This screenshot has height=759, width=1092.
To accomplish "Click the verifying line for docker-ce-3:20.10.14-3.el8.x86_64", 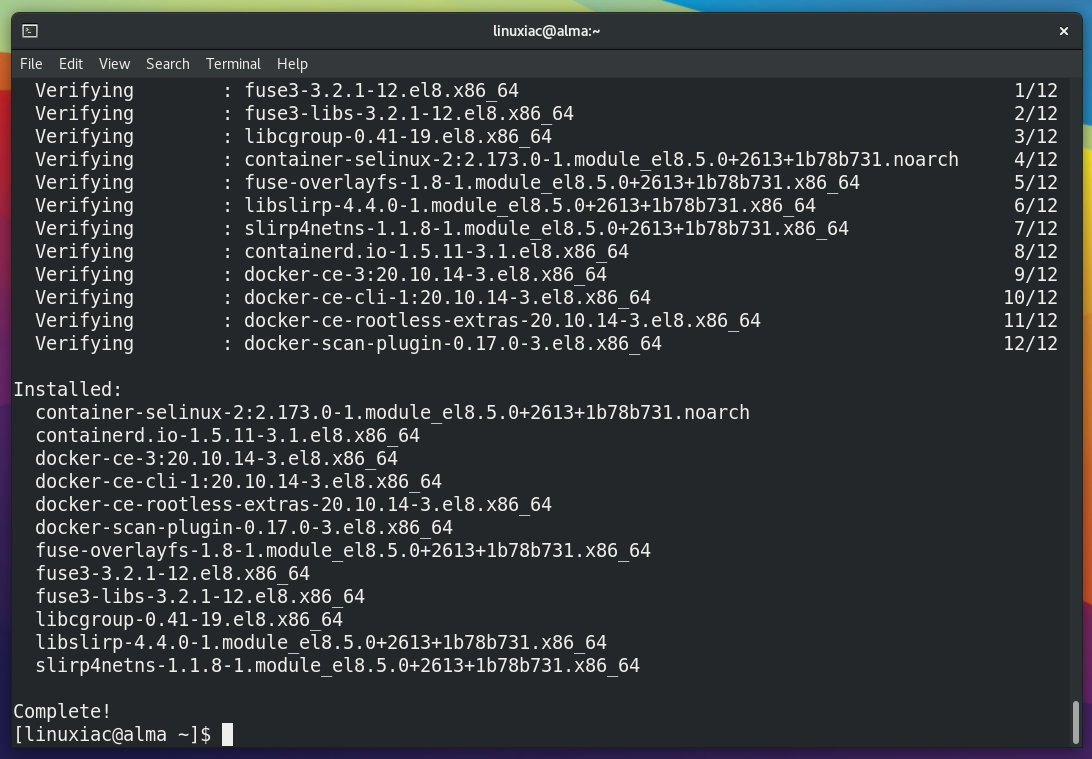I will (546, 274).
